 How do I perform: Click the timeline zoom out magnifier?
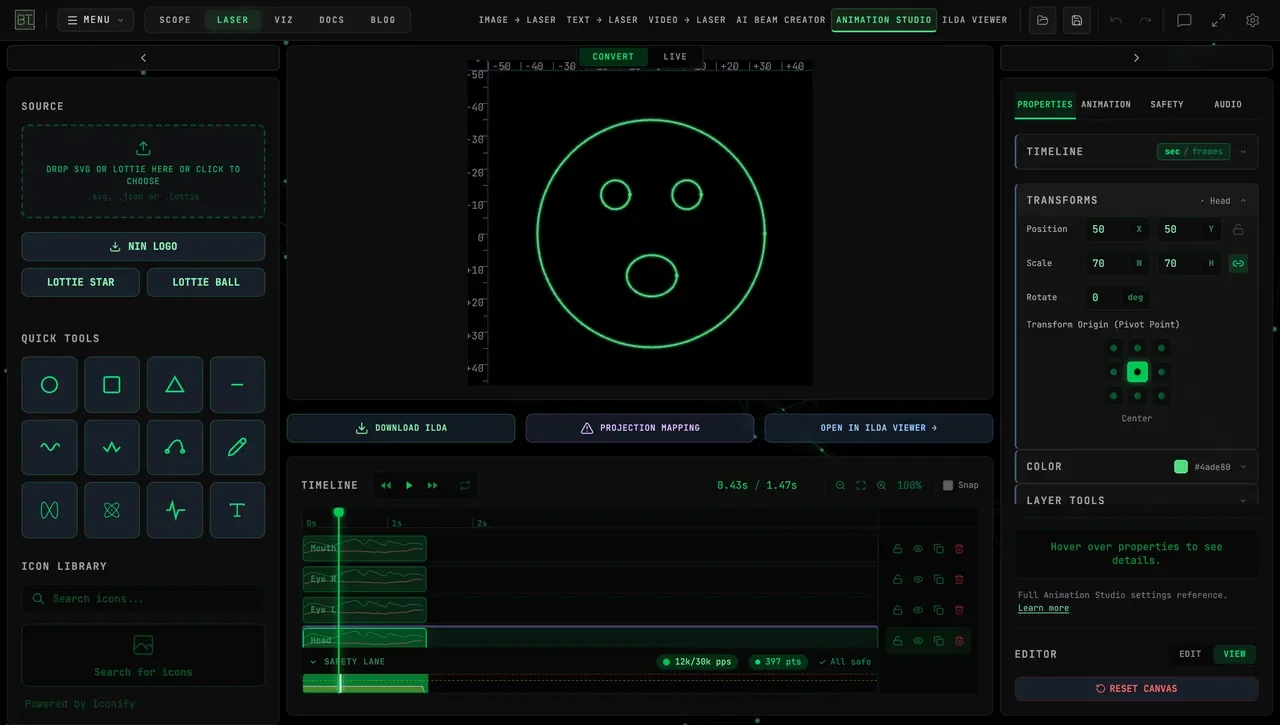click(x=840, y=485)
